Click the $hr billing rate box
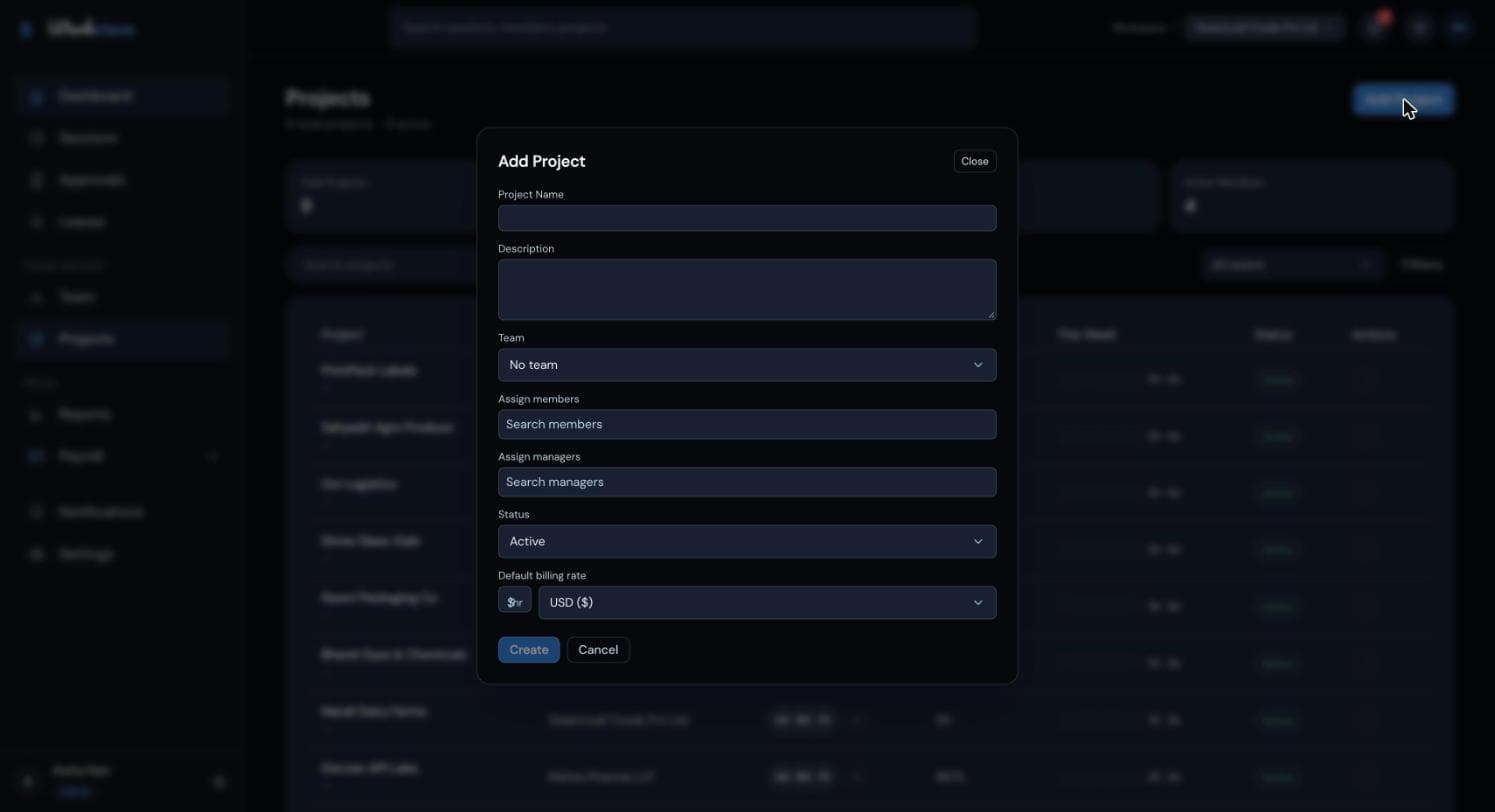Screen dimensions: 1495x812 pyautogui.click(x=515, y=602)
